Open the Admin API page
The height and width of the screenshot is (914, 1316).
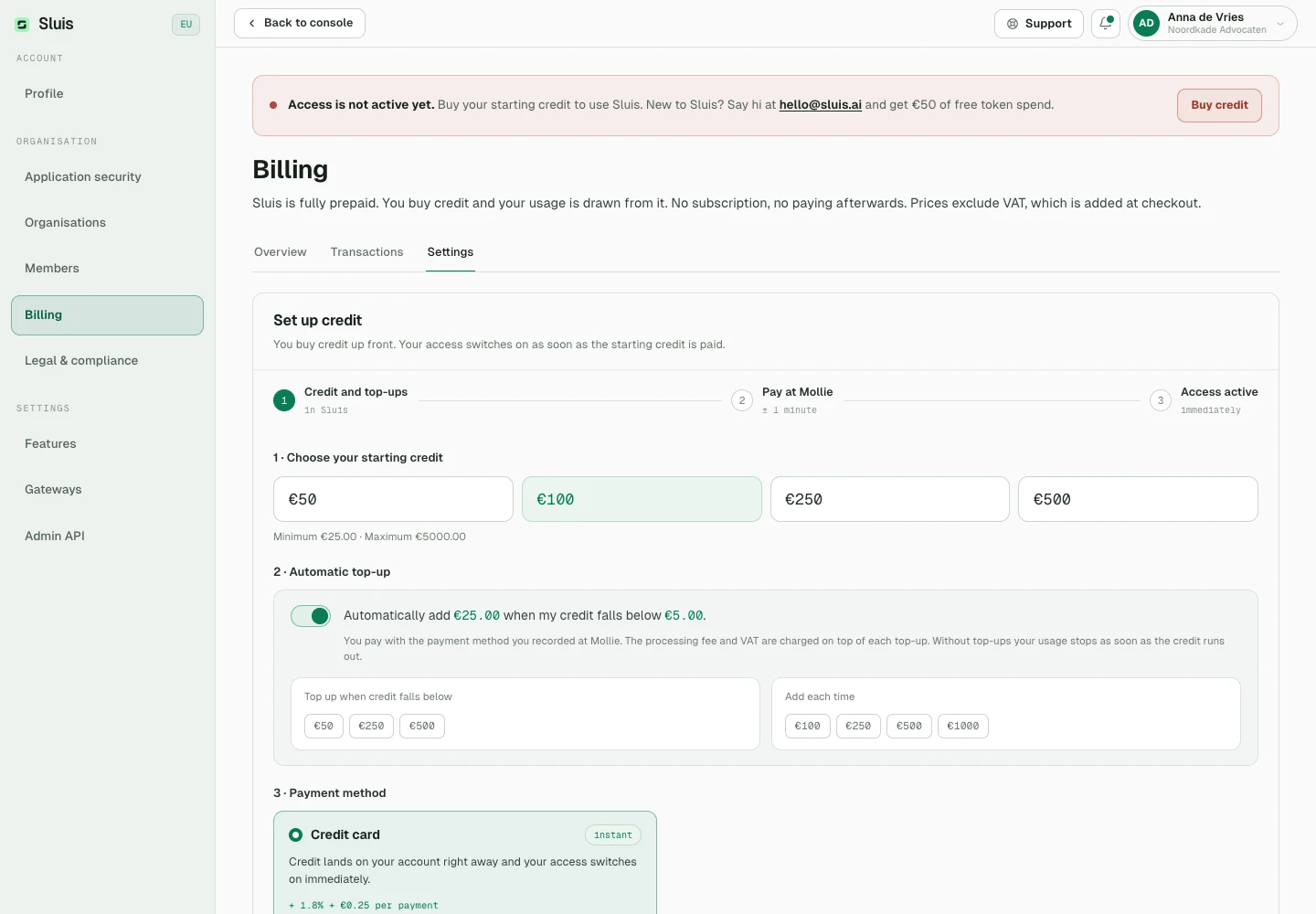(107, 537)
